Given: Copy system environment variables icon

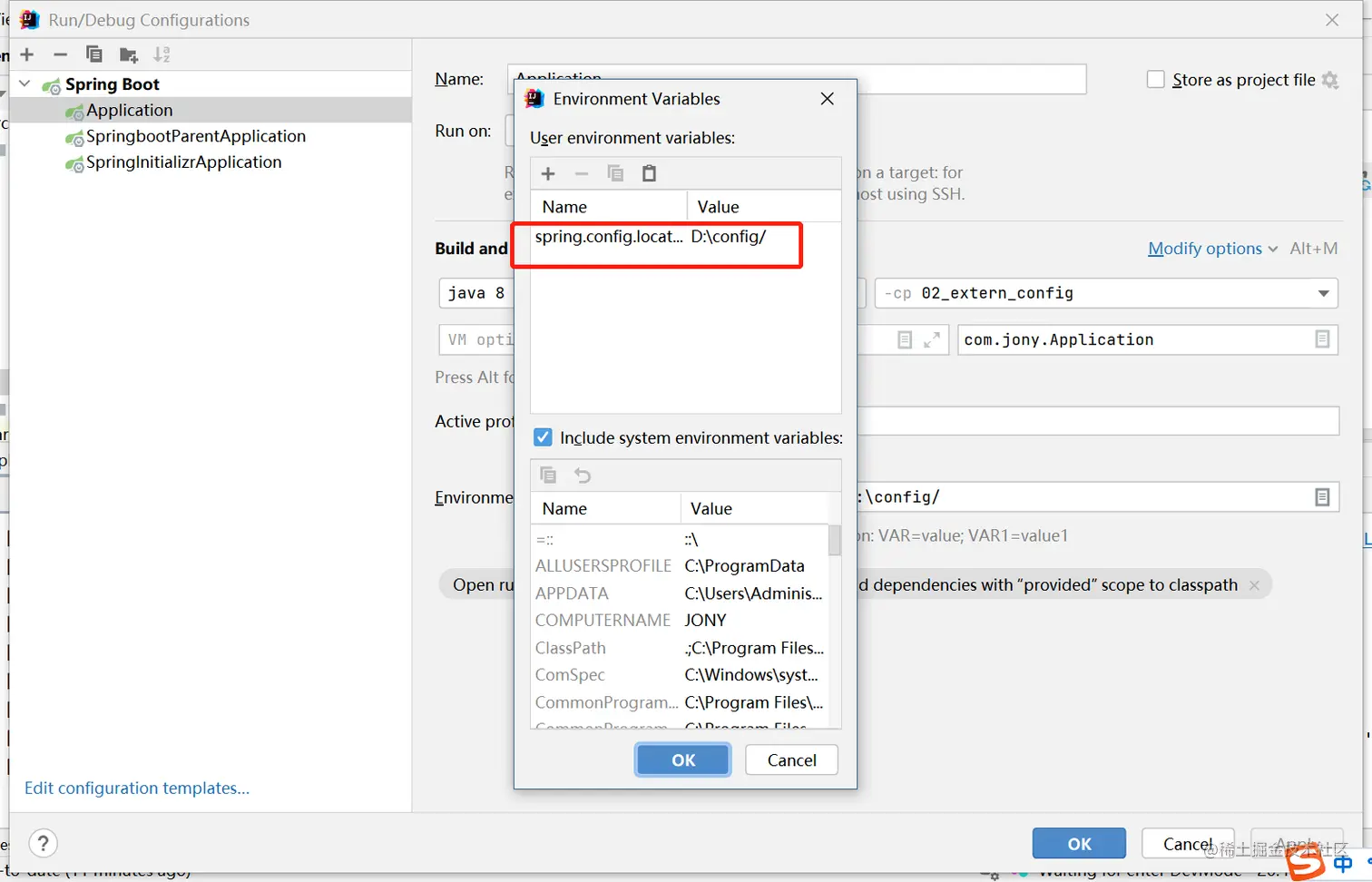Looking at the screenshot, I should pos(548,475).
